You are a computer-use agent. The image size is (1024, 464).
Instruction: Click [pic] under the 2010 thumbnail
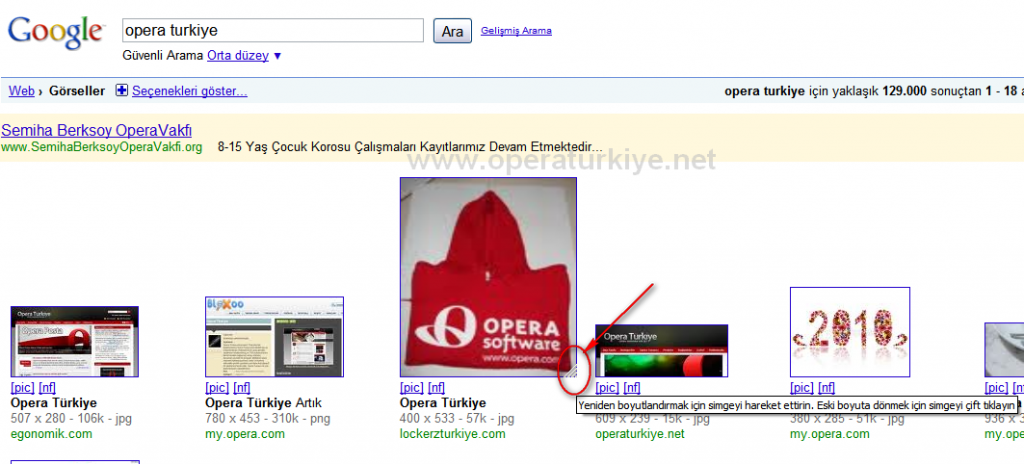802,388
